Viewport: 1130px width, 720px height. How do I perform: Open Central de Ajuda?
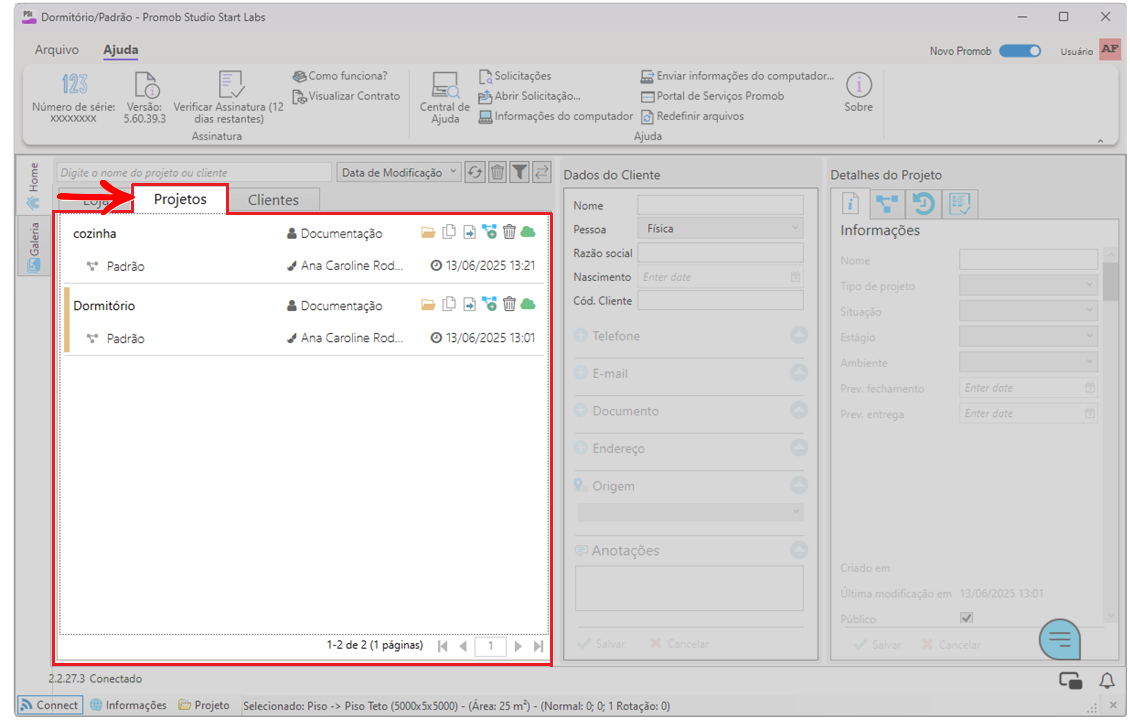445,98
